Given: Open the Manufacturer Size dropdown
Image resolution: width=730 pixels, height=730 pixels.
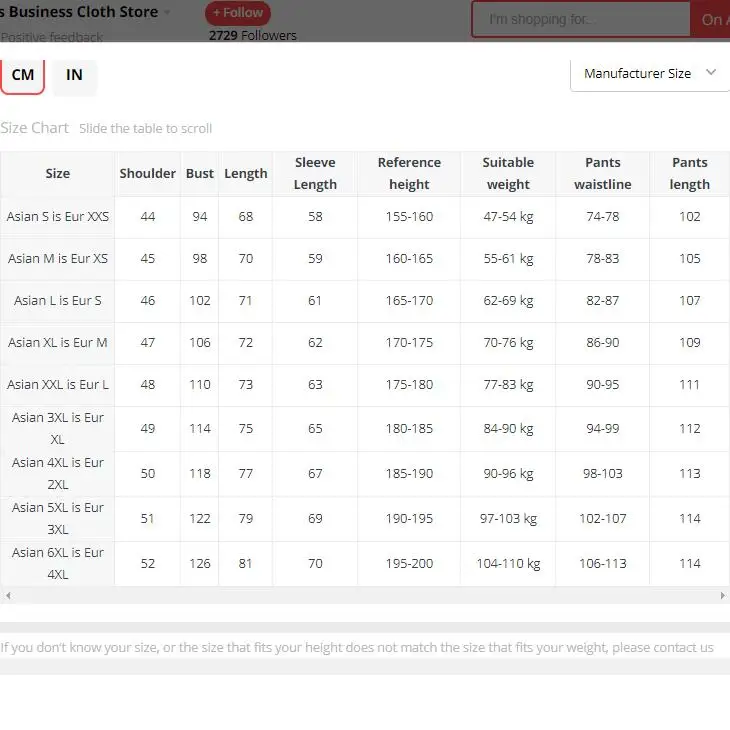Looking at the screenshot, I should point(649,74).
